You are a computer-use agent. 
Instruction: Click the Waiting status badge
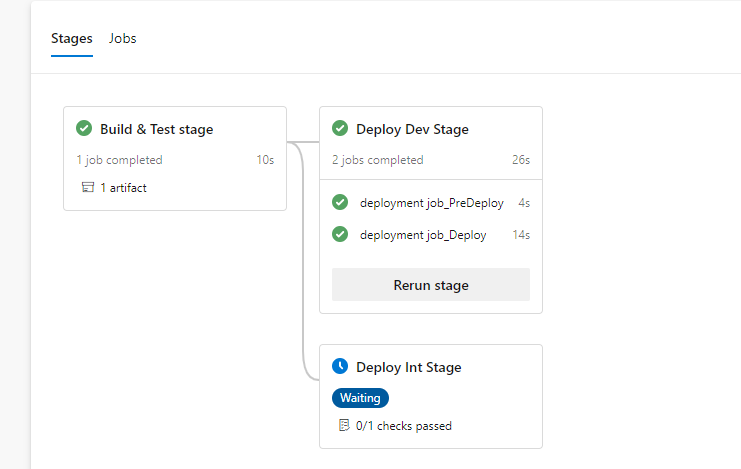click(x=360, y=398)
